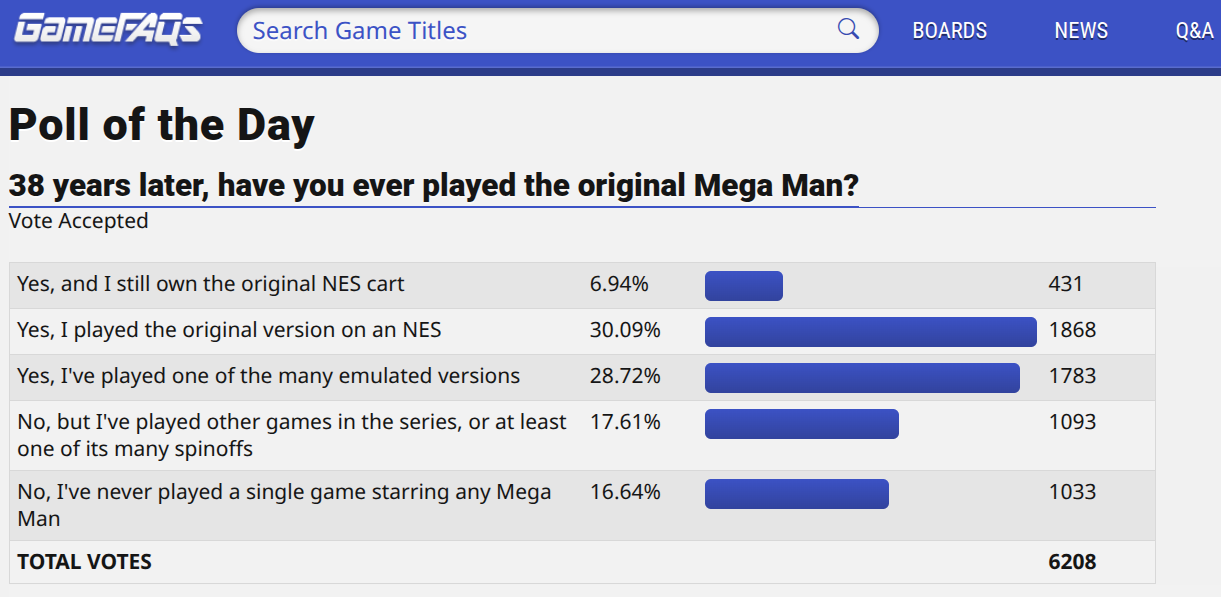Image resolution: width=1221 pixels, height=597 pixels.
Task: Select 'played the original version on an NES'
Action: point(229,330)
